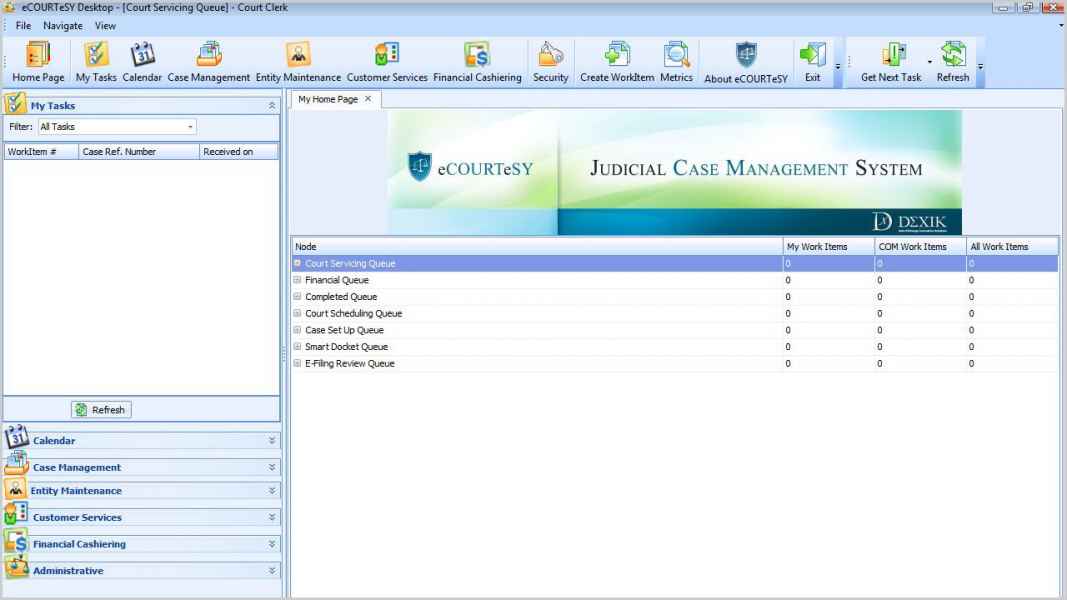The image size is (1067, 600).
Task: Expand the Financial Queue tree node
Action: (x=297, y=281)
